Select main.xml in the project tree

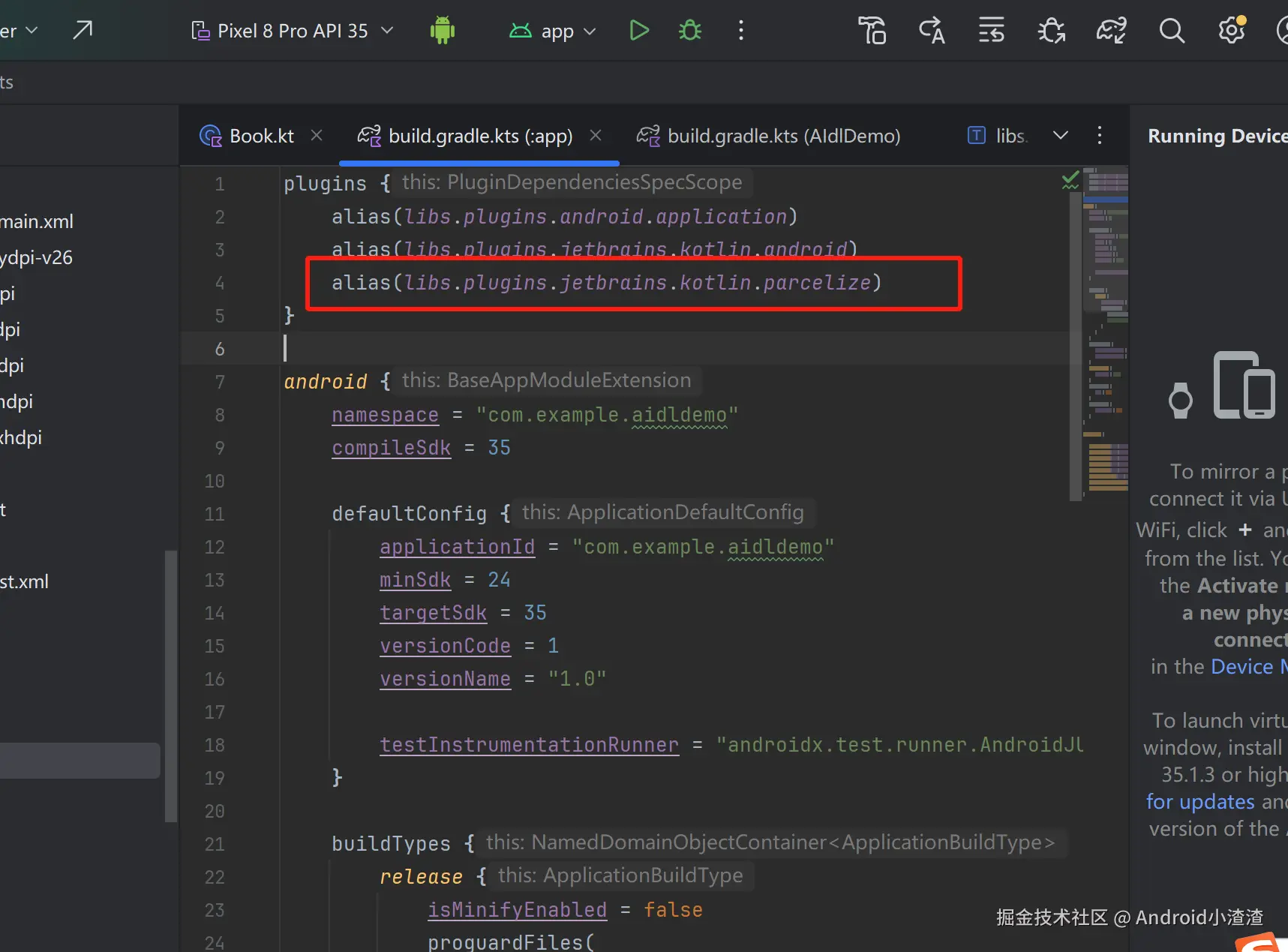(37, 222)
